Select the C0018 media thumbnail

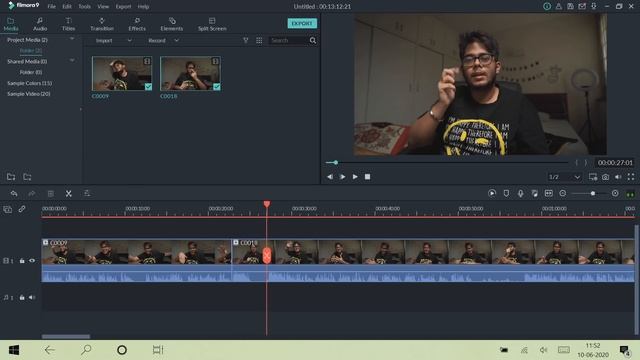pyautogui.click(x=190, y=73)
